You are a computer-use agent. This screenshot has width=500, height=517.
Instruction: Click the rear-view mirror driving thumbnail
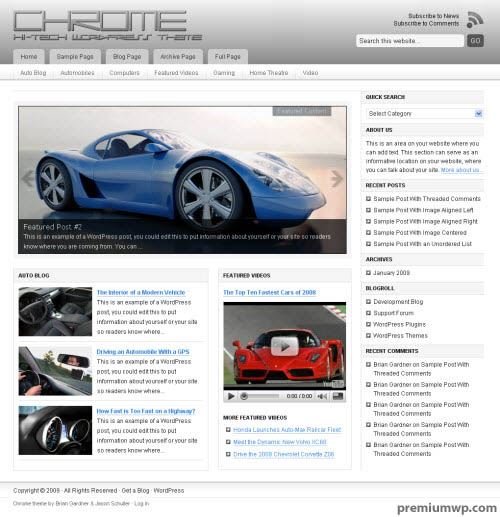[x=55, y=371]
